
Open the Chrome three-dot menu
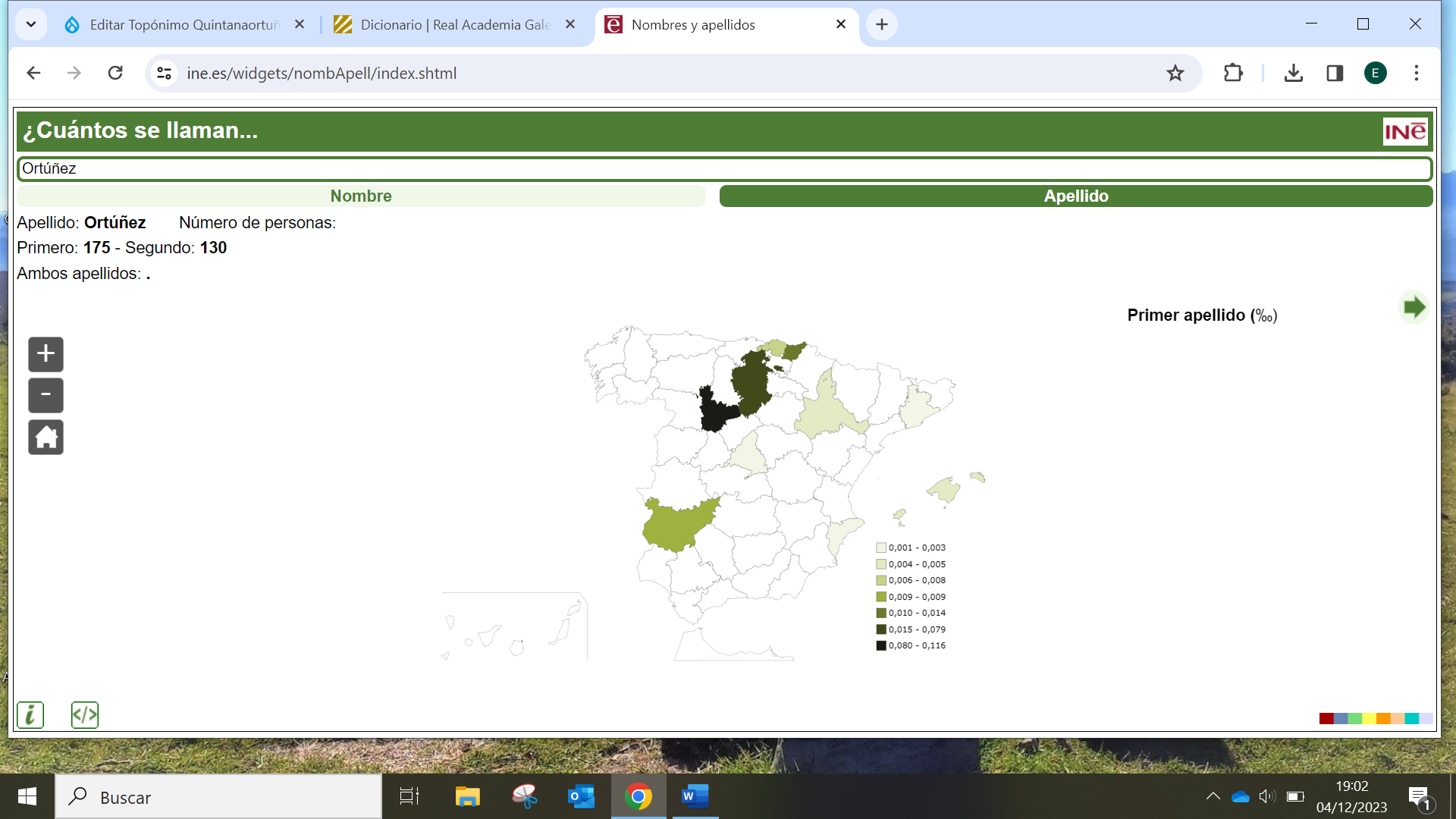(1416, 74)
